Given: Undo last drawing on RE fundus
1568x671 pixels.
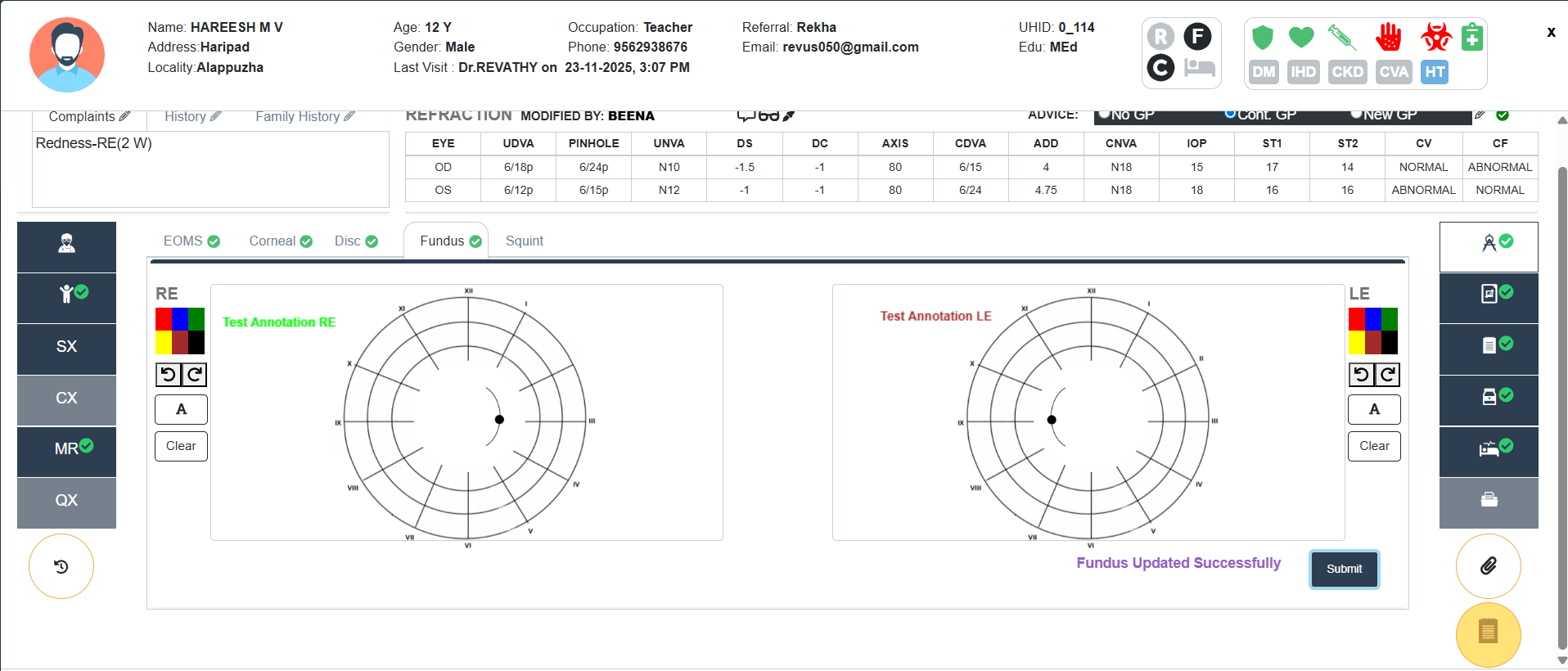Looking at the screenshot, I should pyautogui.click(x=169, y=375).
